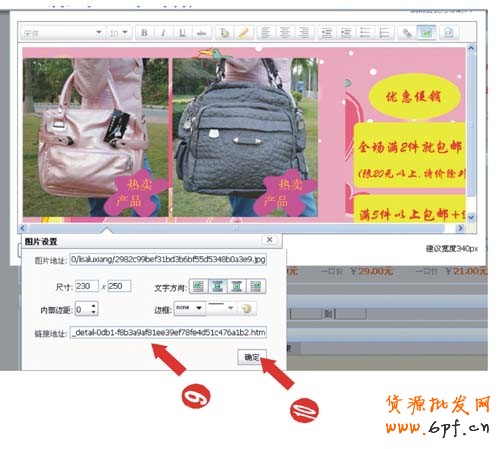Confirm image settings with 确定 button
Screen dimensions: 500x449
[252, 357]
